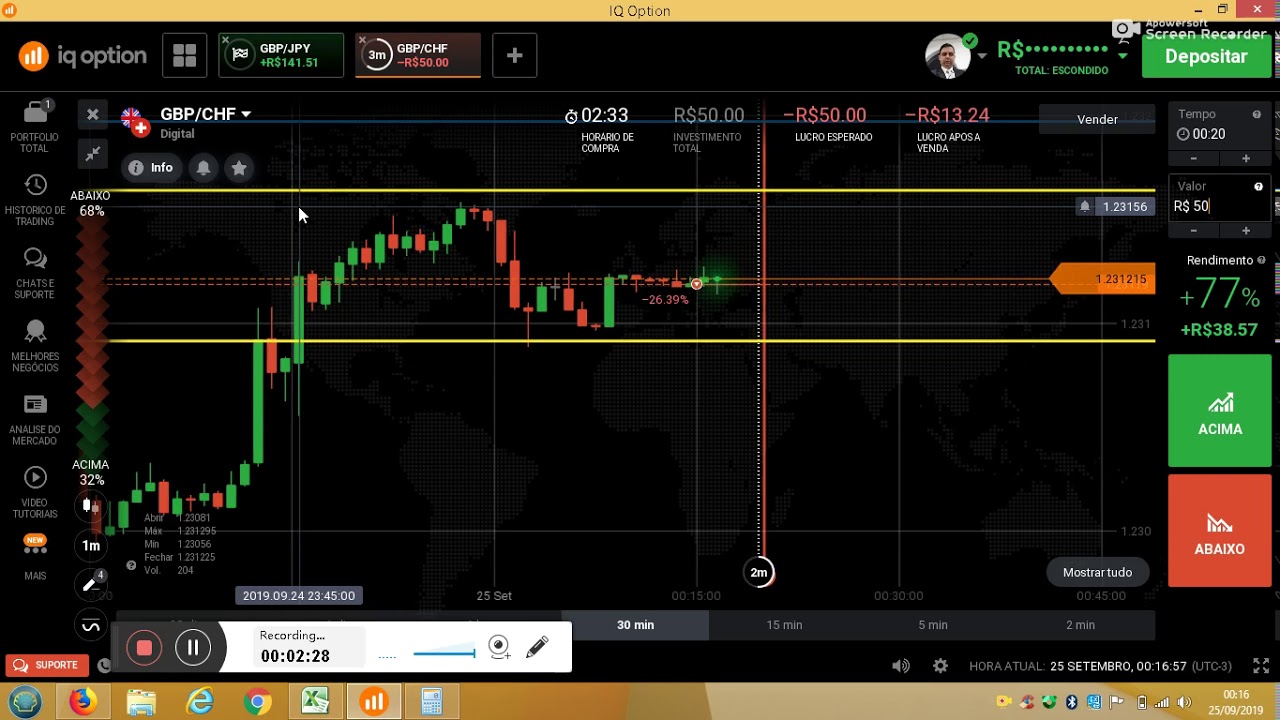
Task: Place an ACIMA (call) trade
Action: point(1220,411)
